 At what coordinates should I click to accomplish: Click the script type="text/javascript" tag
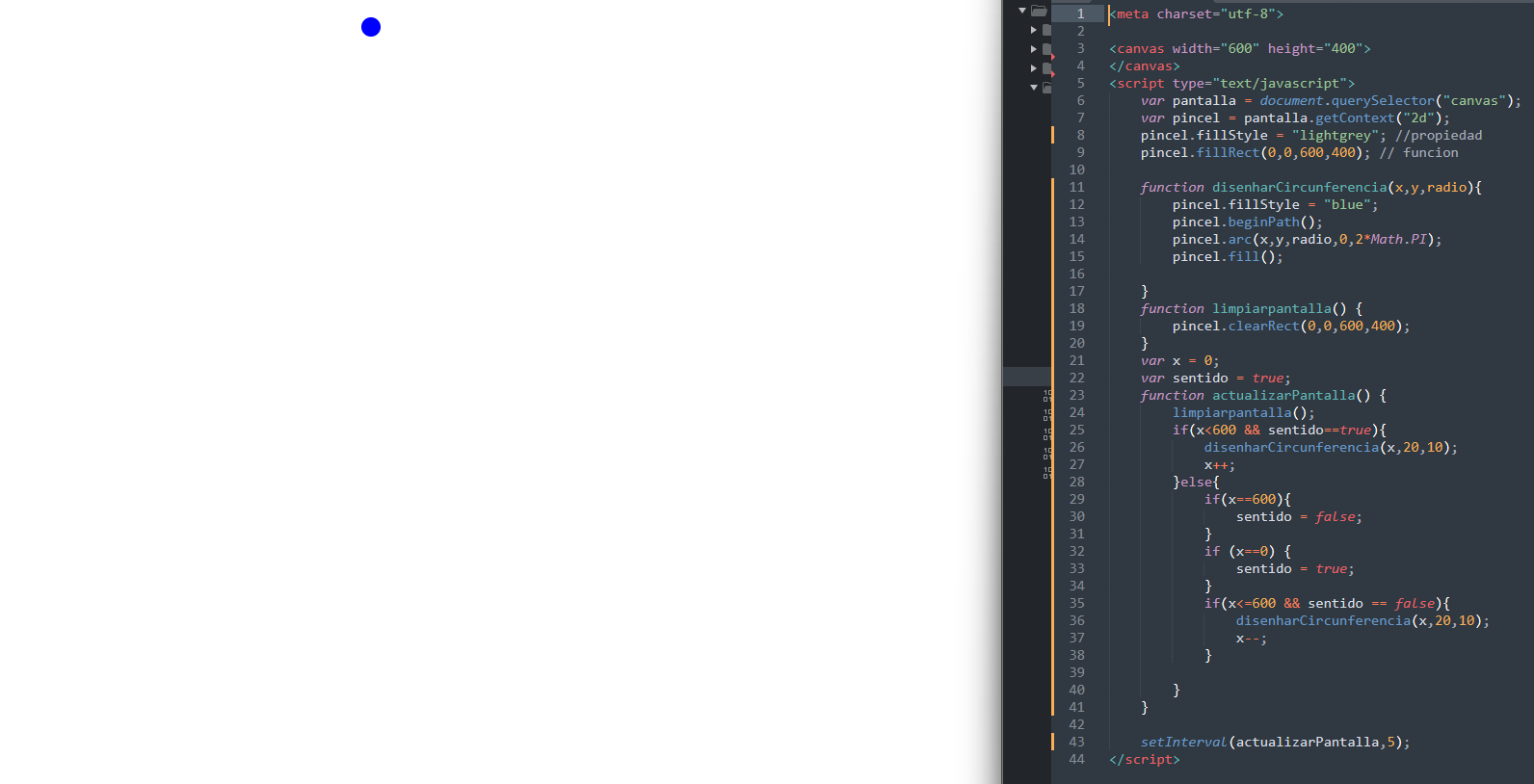point(1232,84)
